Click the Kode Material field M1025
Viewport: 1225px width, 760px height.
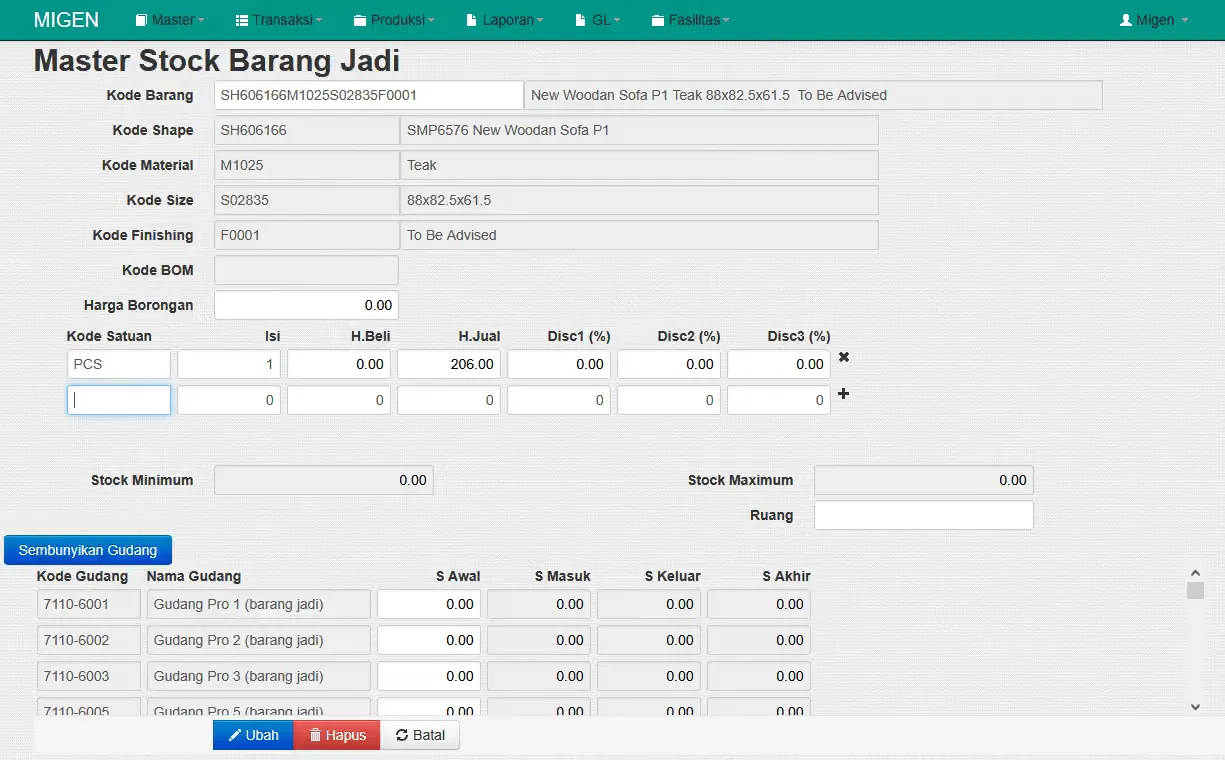306,165
